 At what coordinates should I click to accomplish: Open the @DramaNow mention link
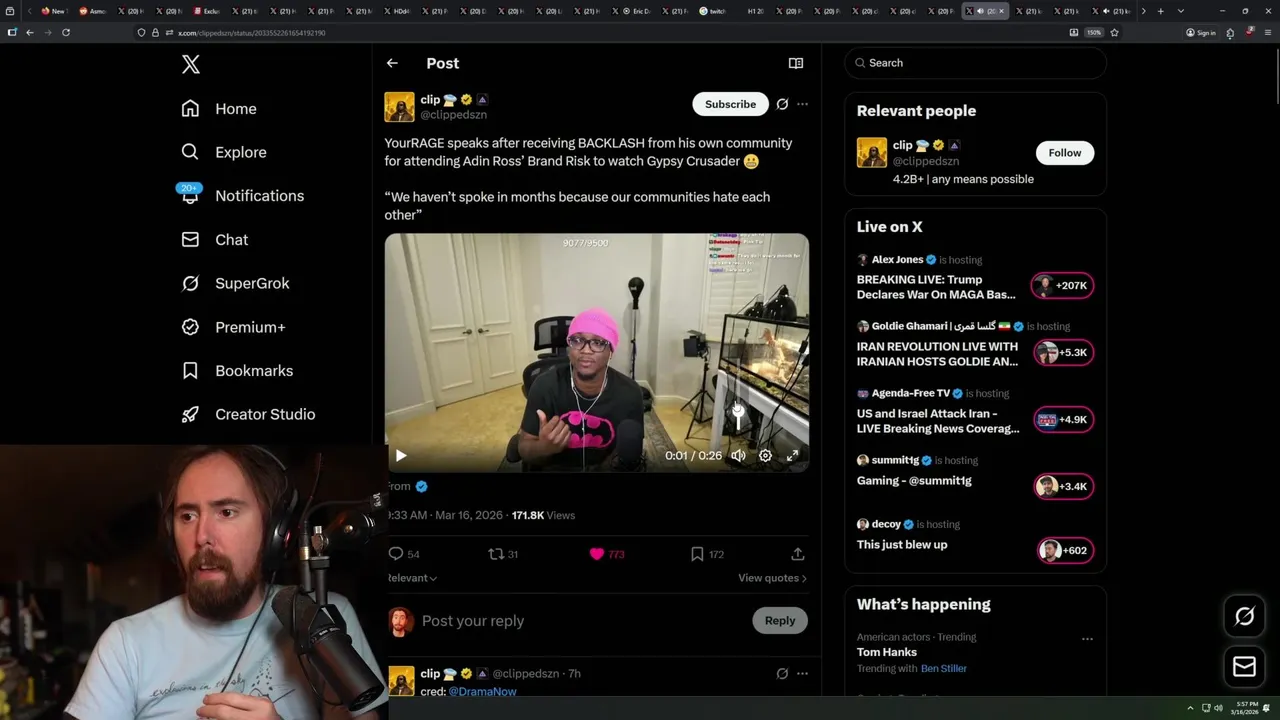coord(482,691)
